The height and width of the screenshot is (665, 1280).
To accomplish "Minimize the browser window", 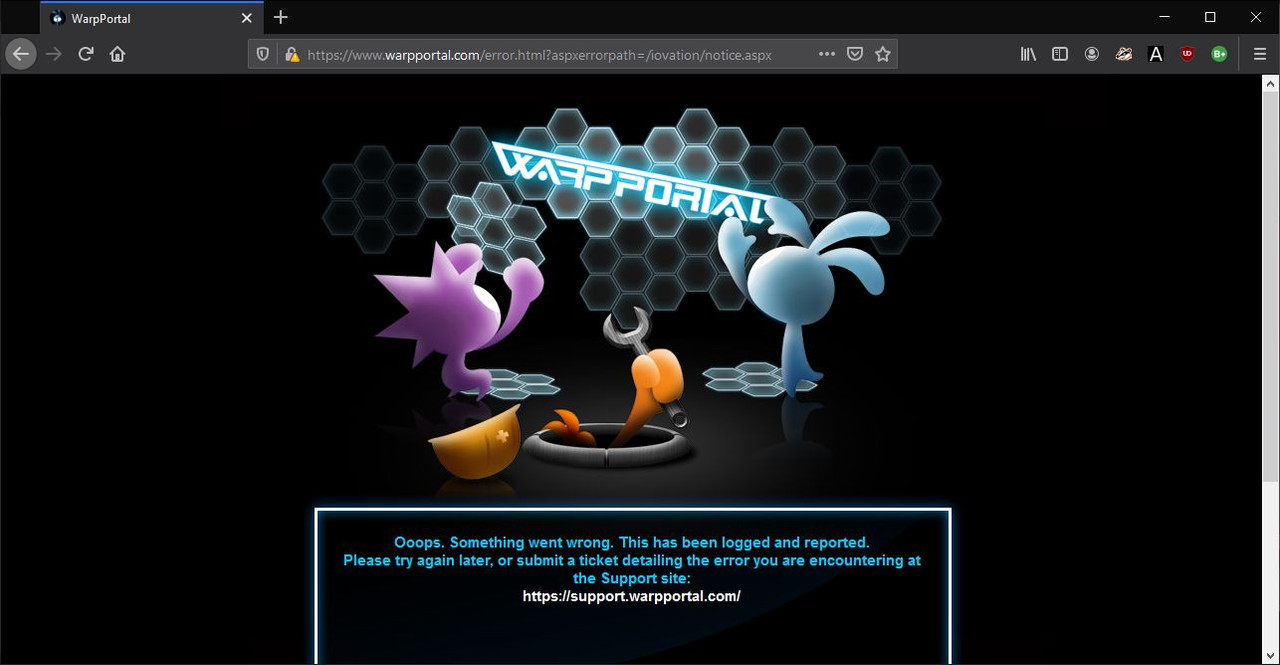I will pos(1164,17).
